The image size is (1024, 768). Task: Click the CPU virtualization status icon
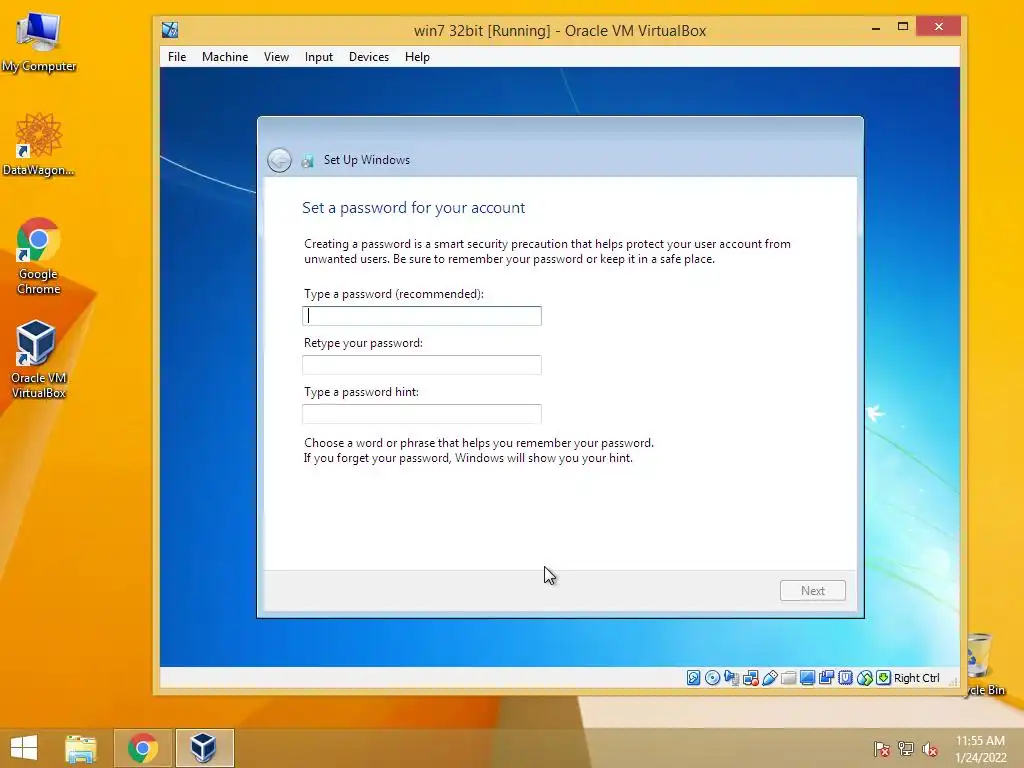click(845, 678)
